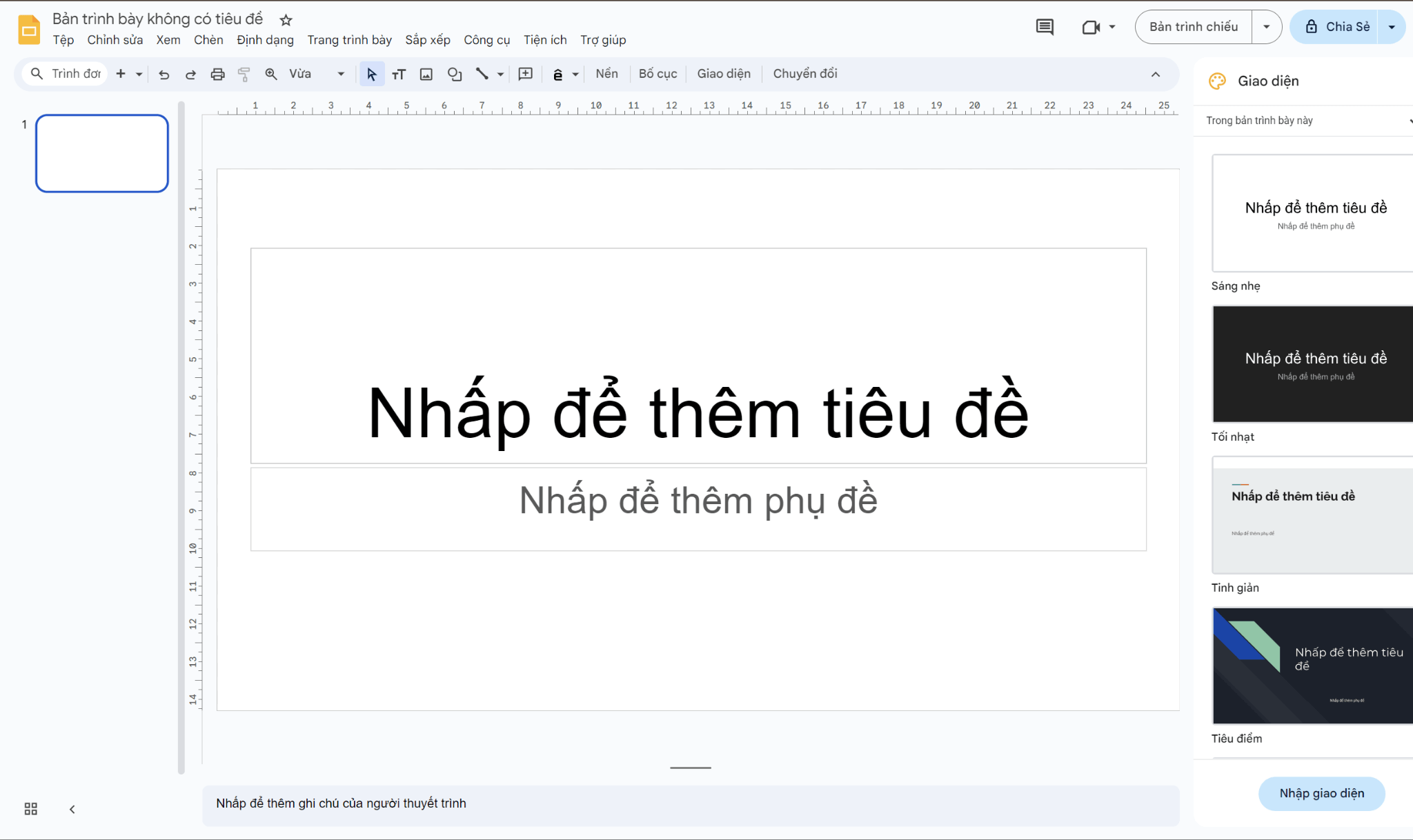Click the insert image icon
The height and width of the screenshot is (840, 1413).
426,74
